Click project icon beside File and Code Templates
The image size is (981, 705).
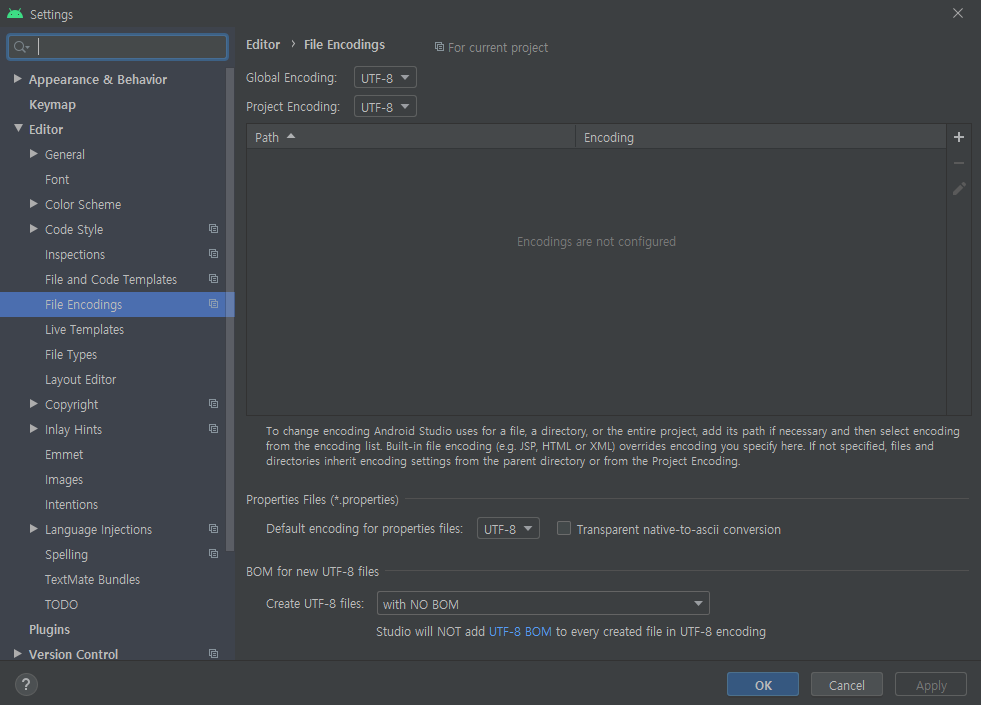(x=213, y=279)
